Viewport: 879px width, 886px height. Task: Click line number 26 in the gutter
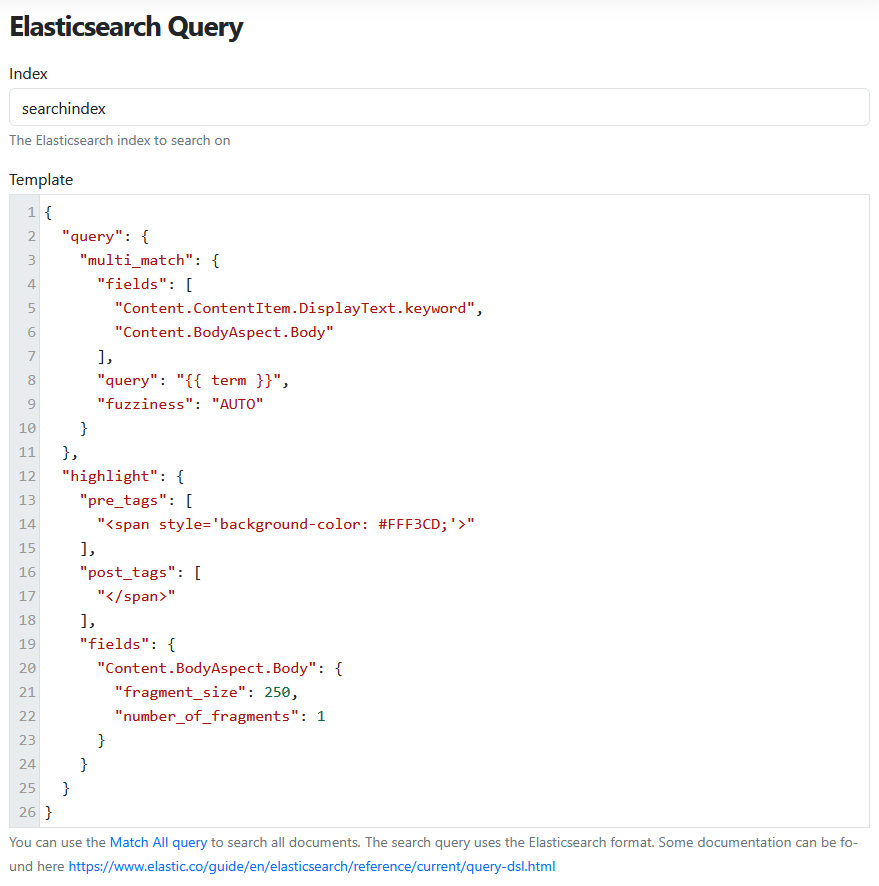click(x=27, y=812)
